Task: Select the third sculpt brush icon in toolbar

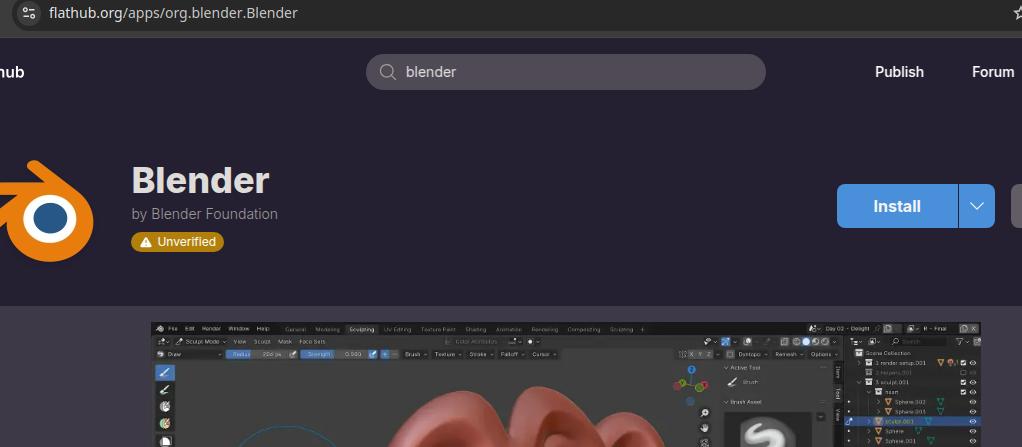Action: [164, 407]
